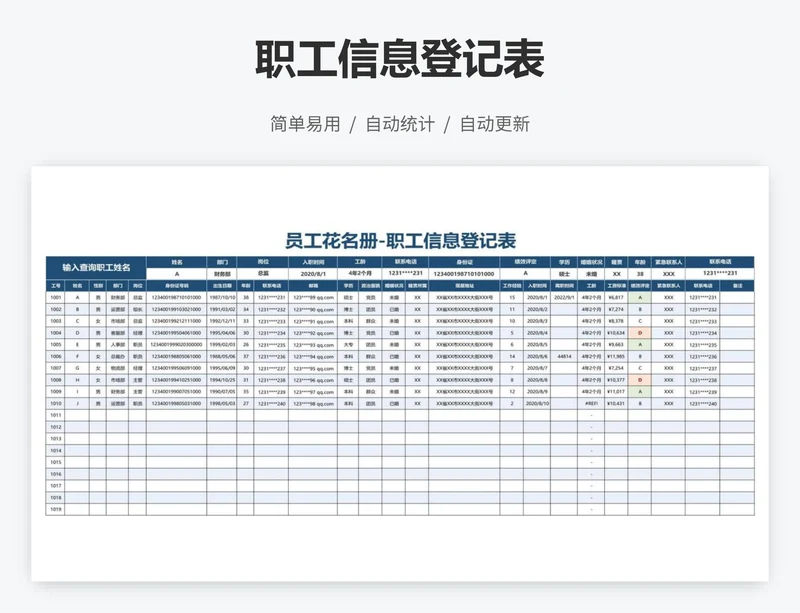This screenshot has width=800, height=613.
Task: Click salary cell ¥6,817
Action: [x=616, y=298]
